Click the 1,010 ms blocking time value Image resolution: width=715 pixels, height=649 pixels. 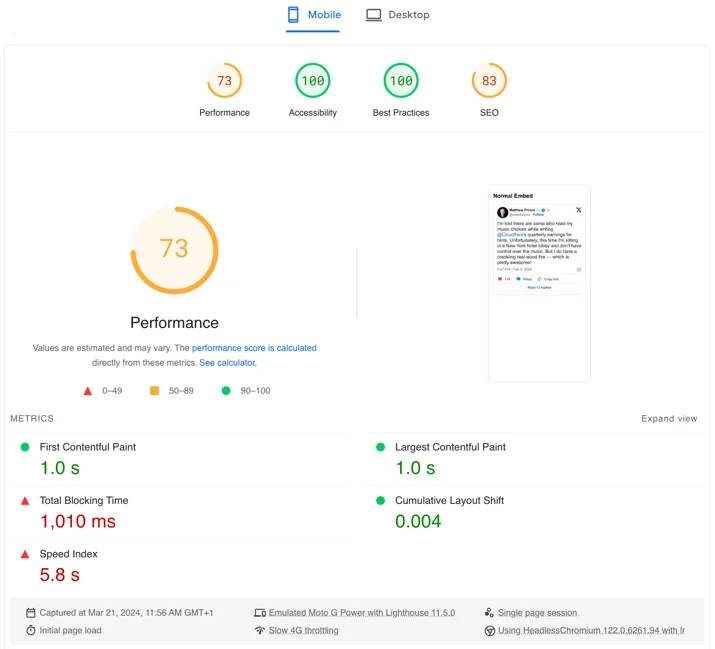(x=78, y=521)
